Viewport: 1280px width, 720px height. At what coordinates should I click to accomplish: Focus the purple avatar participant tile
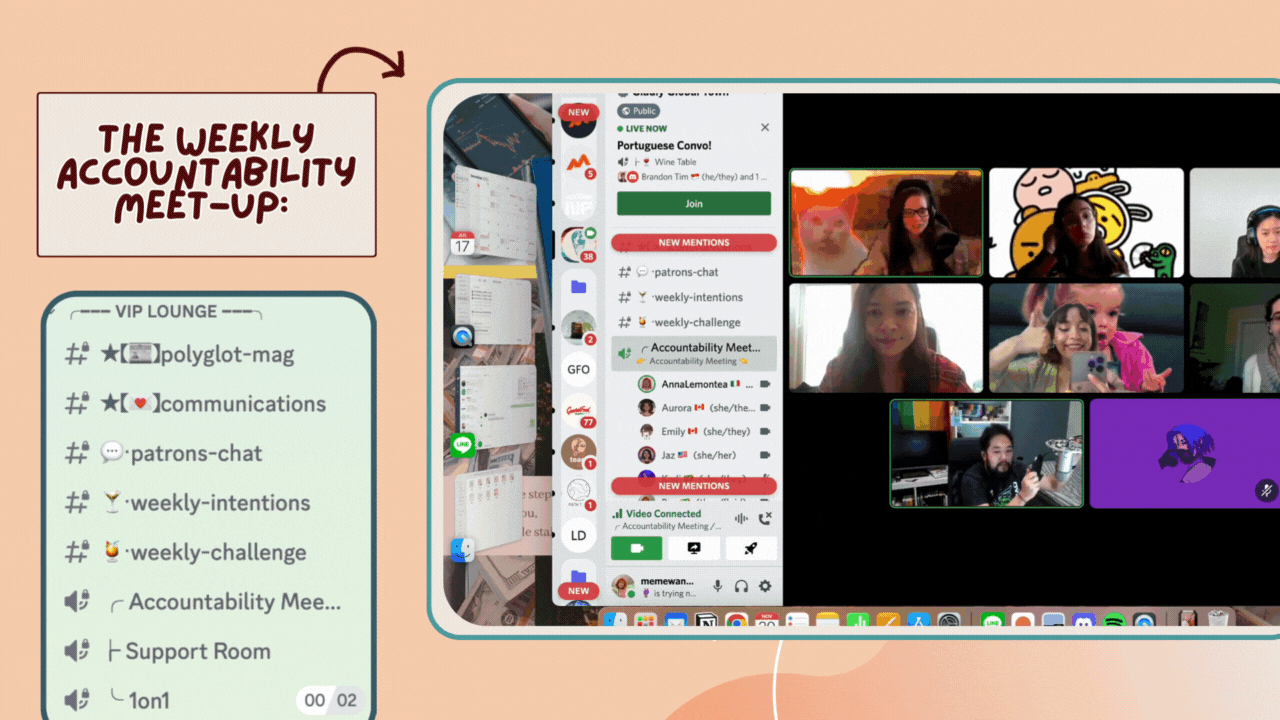pyautogui.click(x=1185, y=454)
